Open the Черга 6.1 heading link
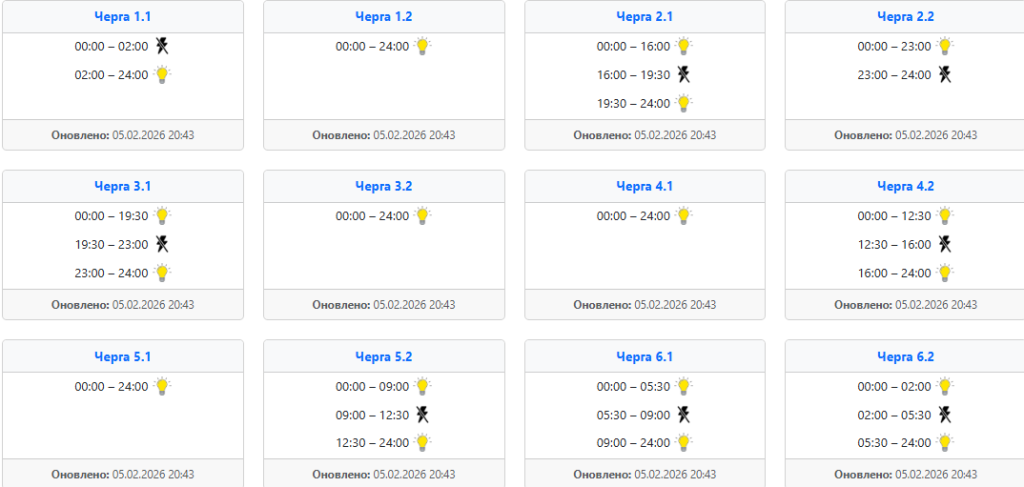 [645, 356]
